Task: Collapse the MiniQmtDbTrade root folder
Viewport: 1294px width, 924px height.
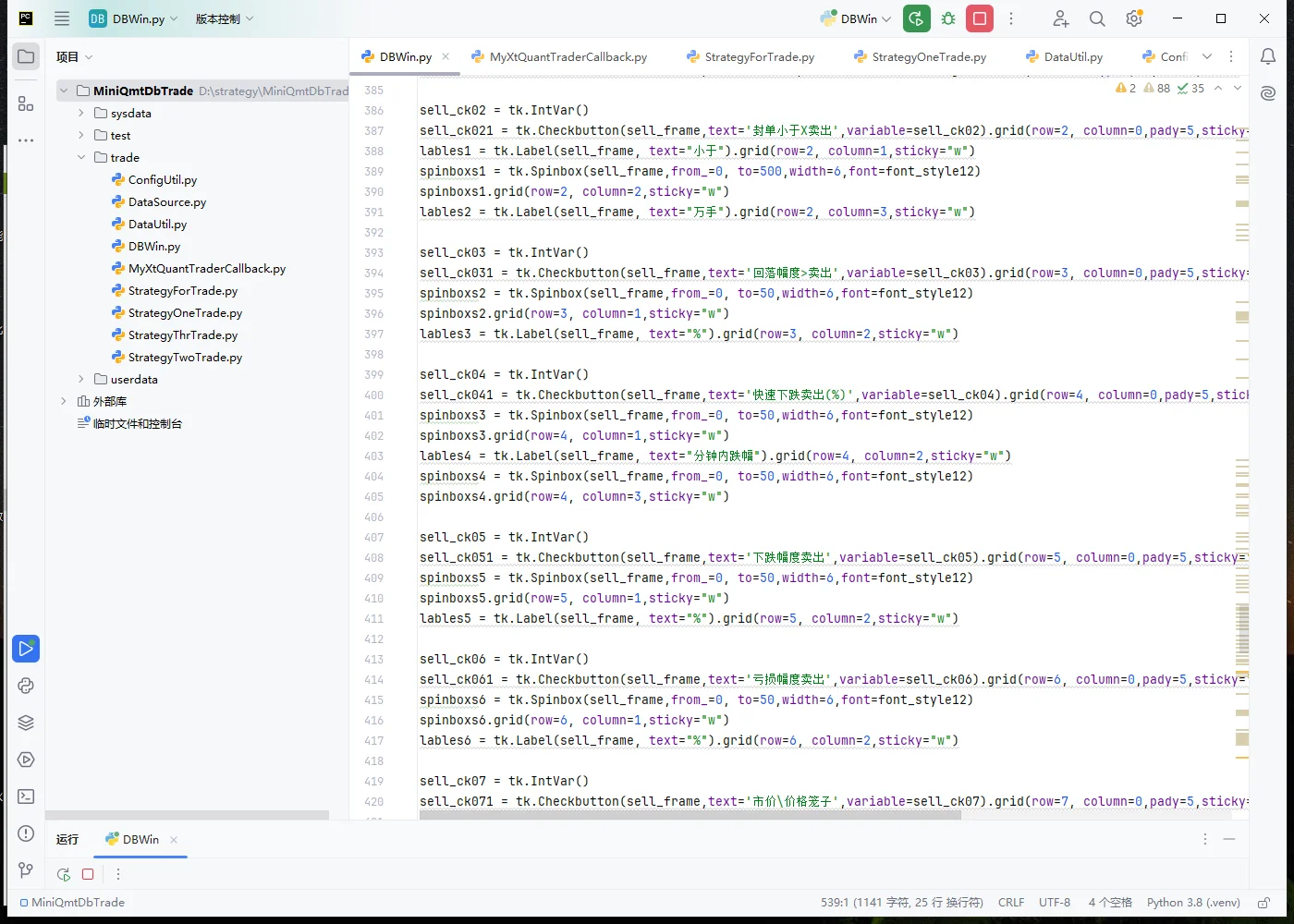Action: (64, 91)
